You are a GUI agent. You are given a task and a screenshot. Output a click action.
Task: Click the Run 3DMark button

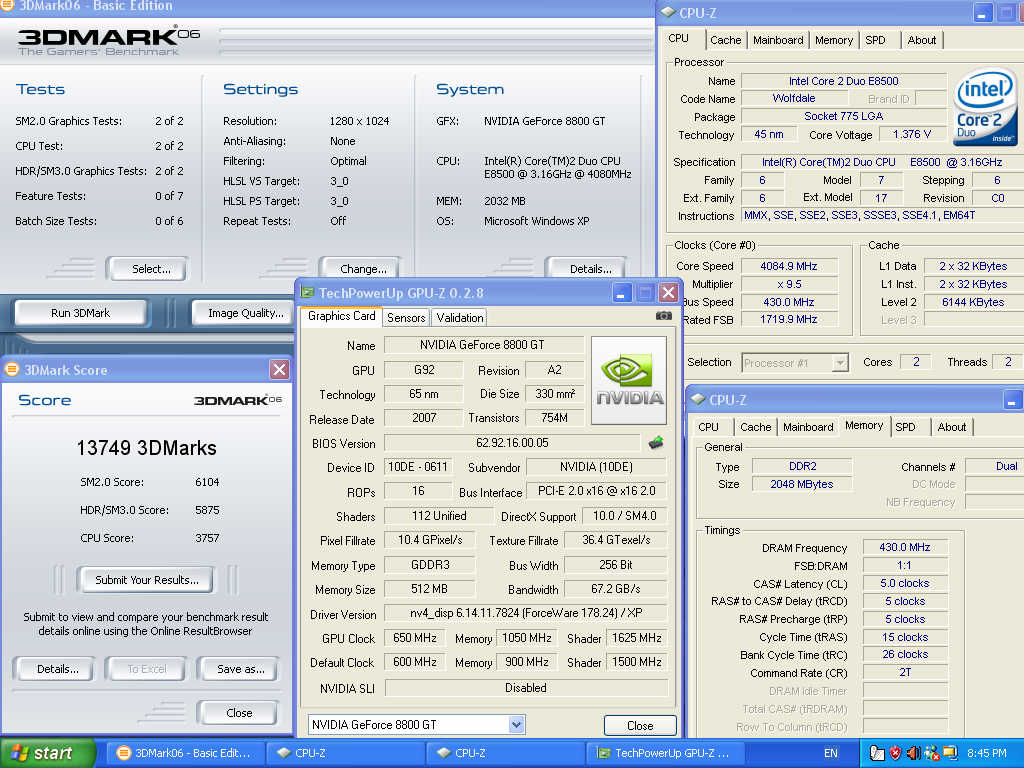[80, 313]
